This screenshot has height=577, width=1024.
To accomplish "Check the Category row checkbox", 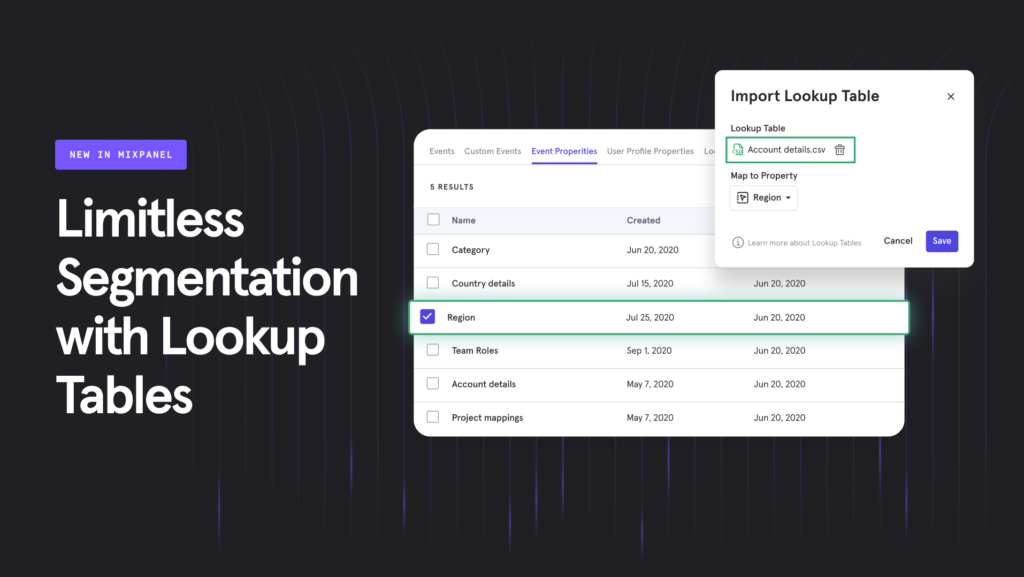I will pyautogui.click(x=433, y=250).
